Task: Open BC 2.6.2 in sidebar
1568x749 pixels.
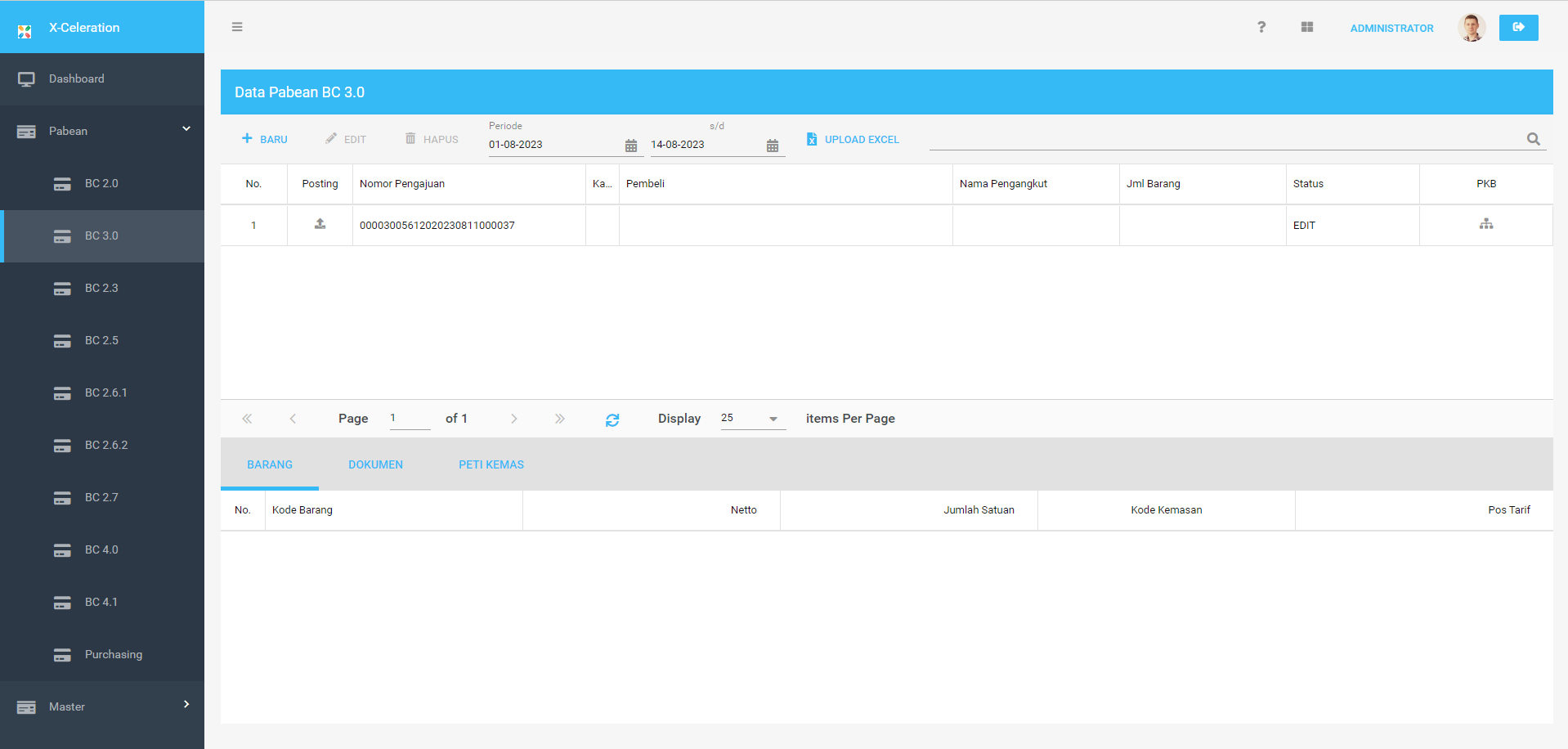Action: click(x=102, y=445)
